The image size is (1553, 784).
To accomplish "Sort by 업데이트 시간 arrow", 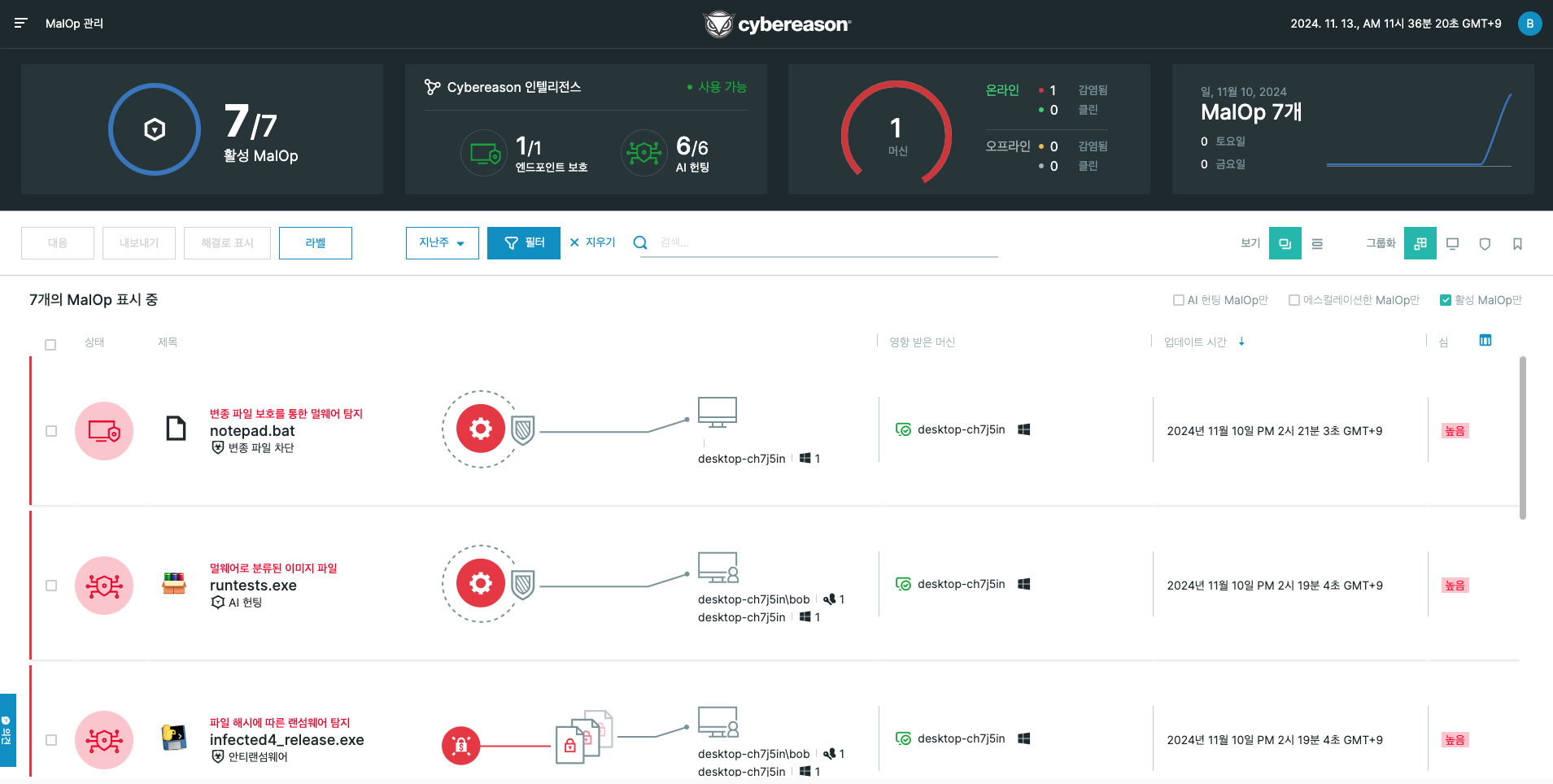I will click(1241, 342).
